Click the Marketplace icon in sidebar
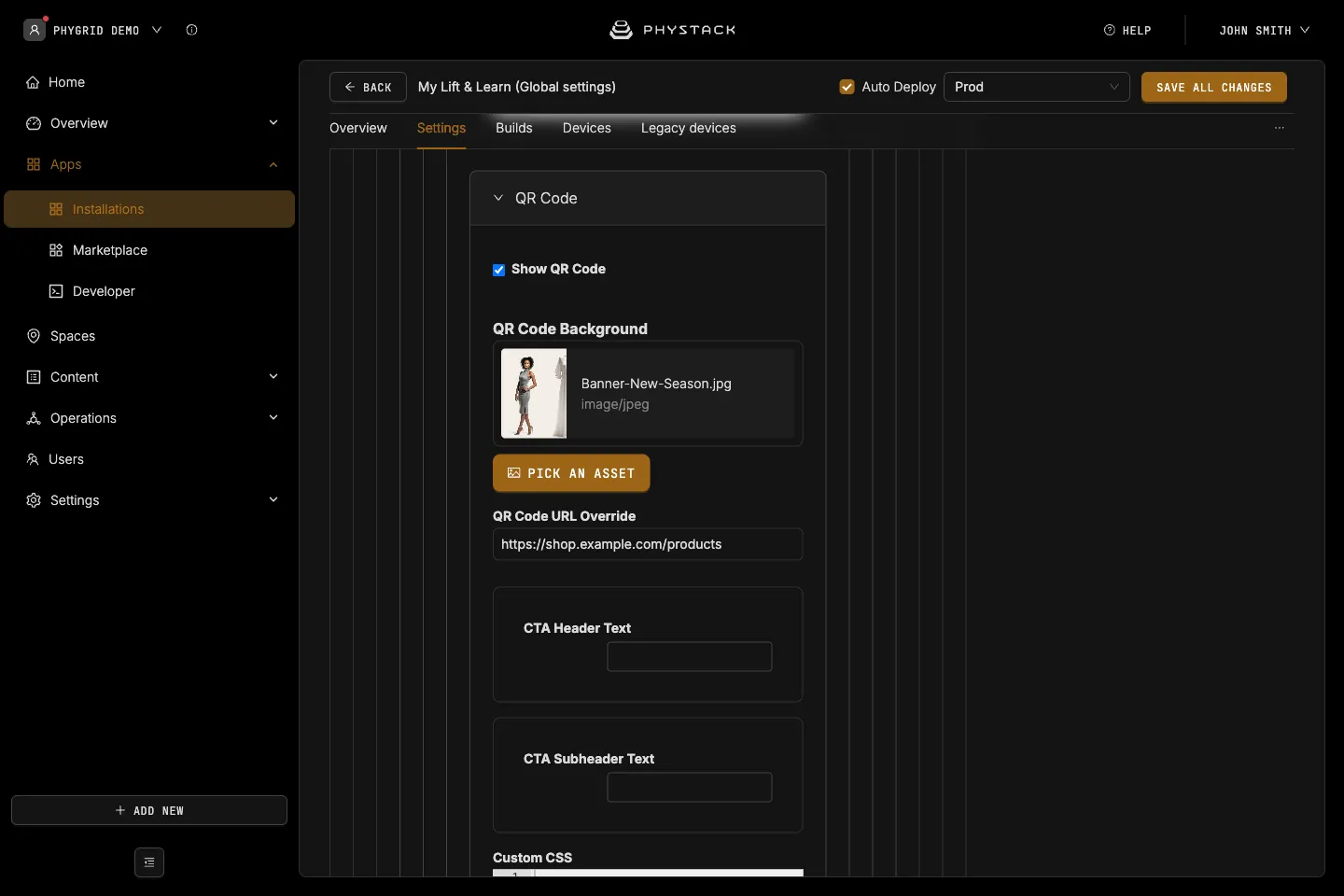1344x896 pixels. click(56, 250)
